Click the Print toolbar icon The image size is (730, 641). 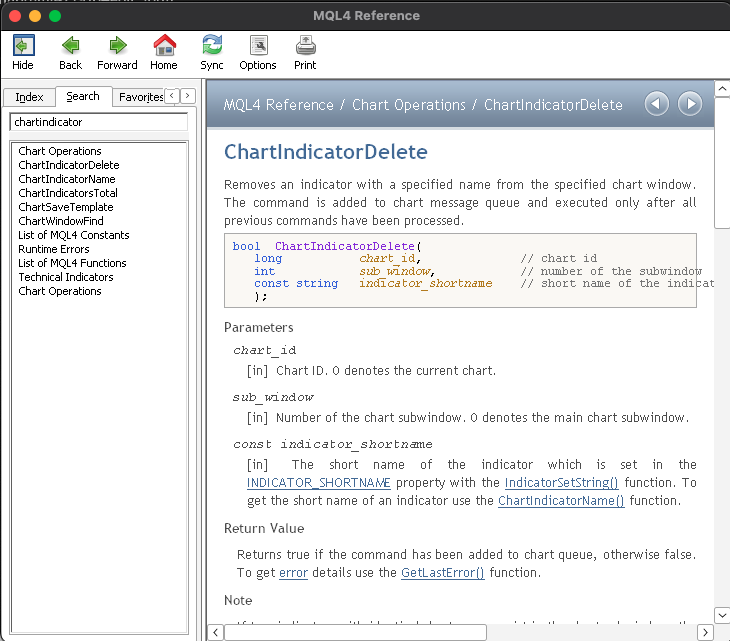[305, 52]
